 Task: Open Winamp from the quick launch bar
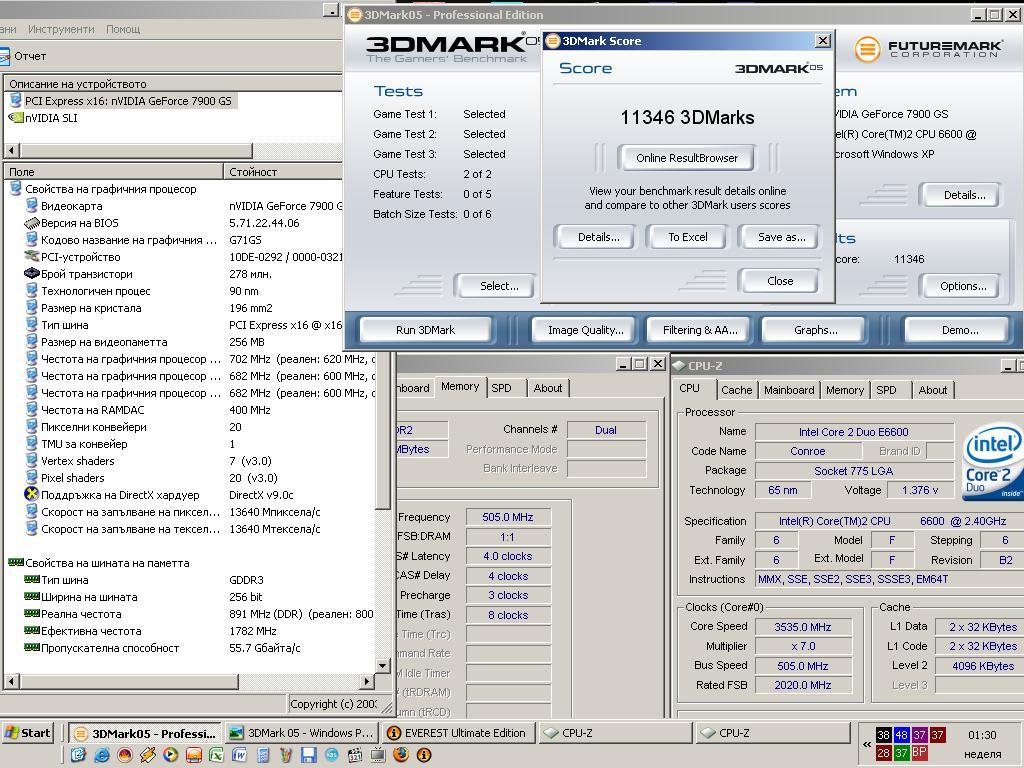pyautogui.click(x=148, y=755)
